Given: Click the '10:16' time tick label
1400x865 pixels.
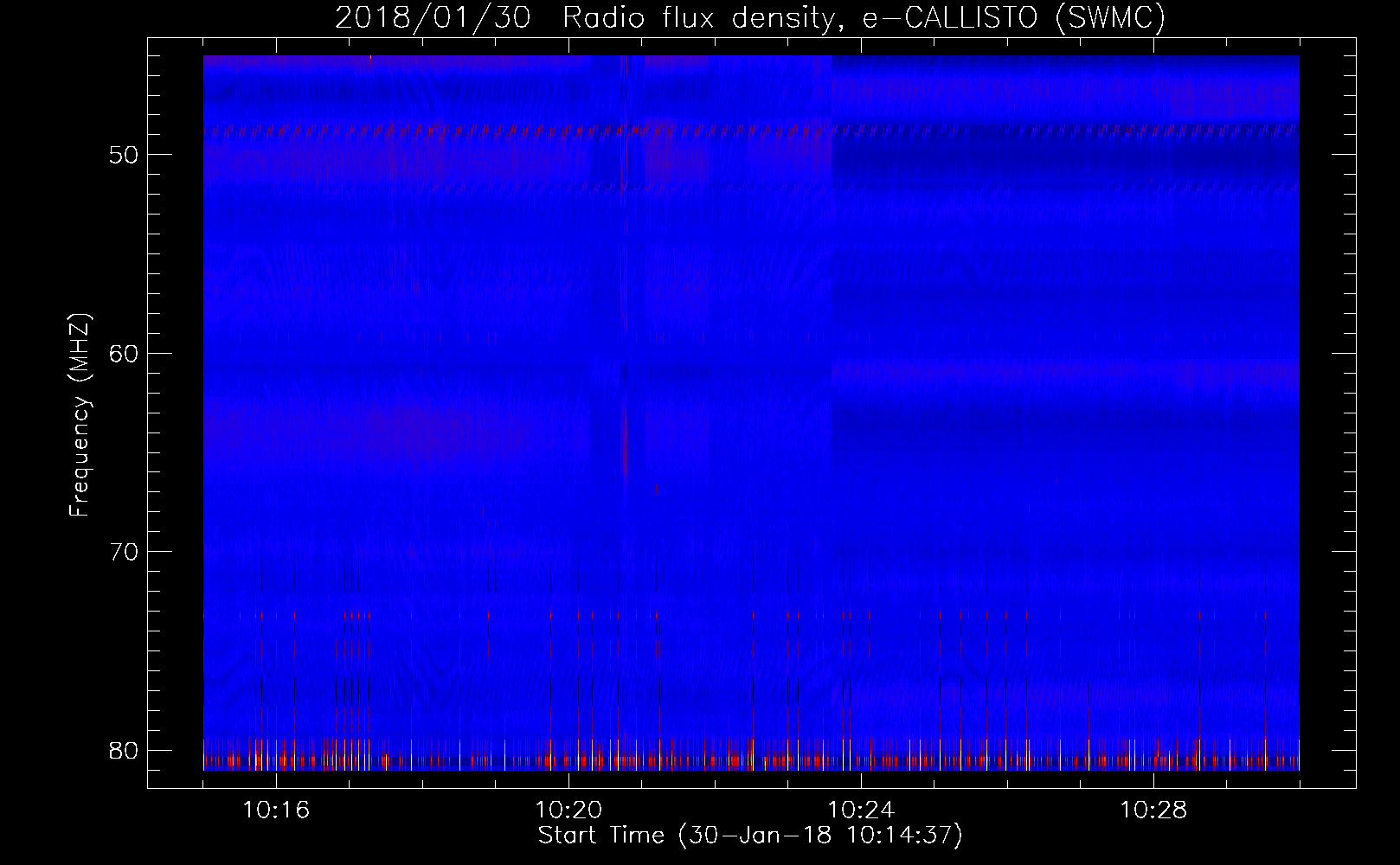Looking at the screenshot, I should [276, 811].
